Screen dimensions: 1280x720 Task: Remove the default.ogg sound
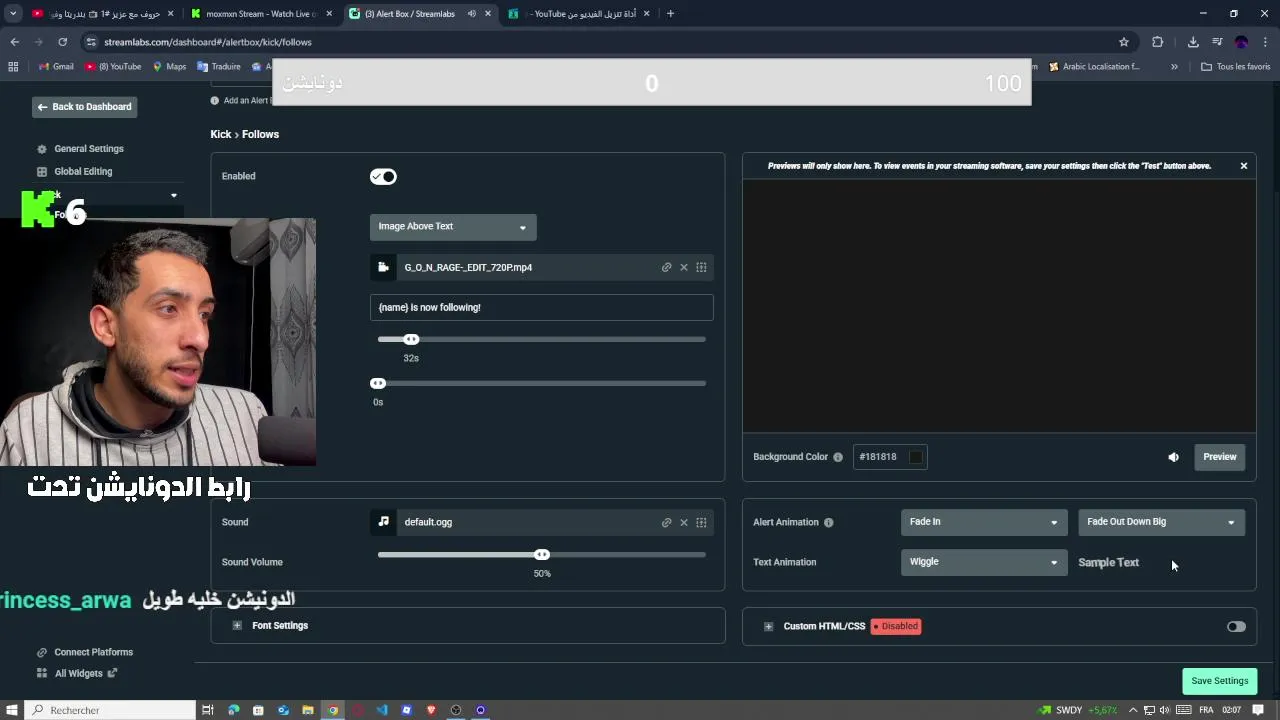click(x=684, y=522)
